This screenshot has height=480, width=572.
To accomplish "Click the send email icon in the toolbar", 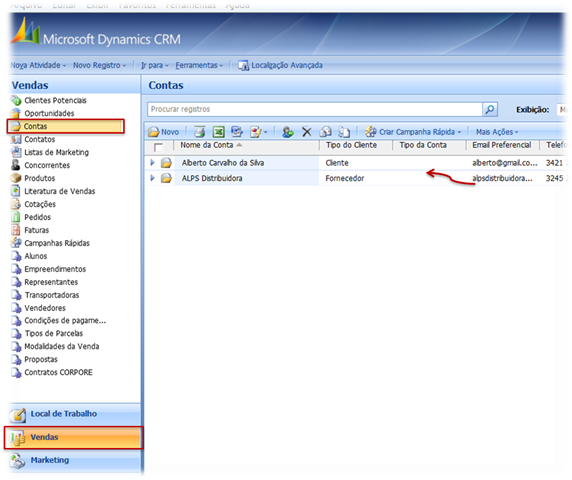I will (x=325, y=132).
